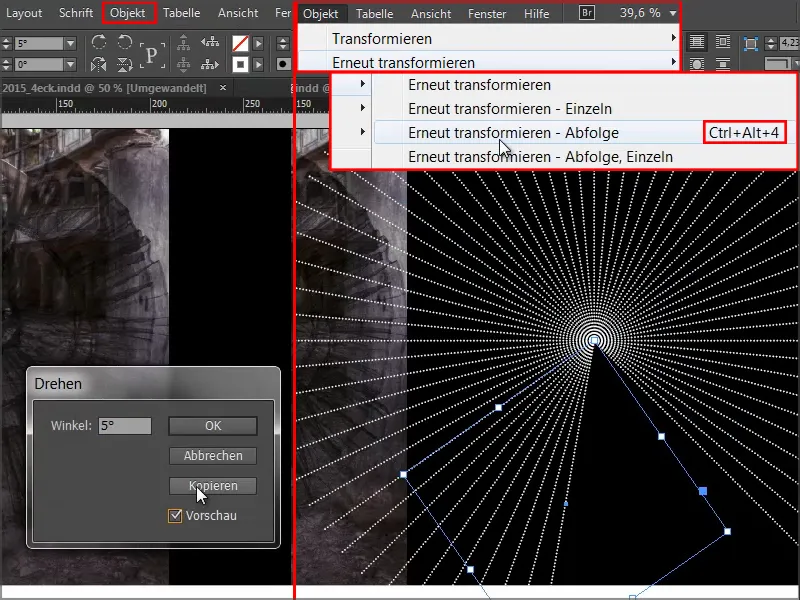Select wrap around object shape icon
The height and width of the screenshot is (600, 800).
(697, 64)
